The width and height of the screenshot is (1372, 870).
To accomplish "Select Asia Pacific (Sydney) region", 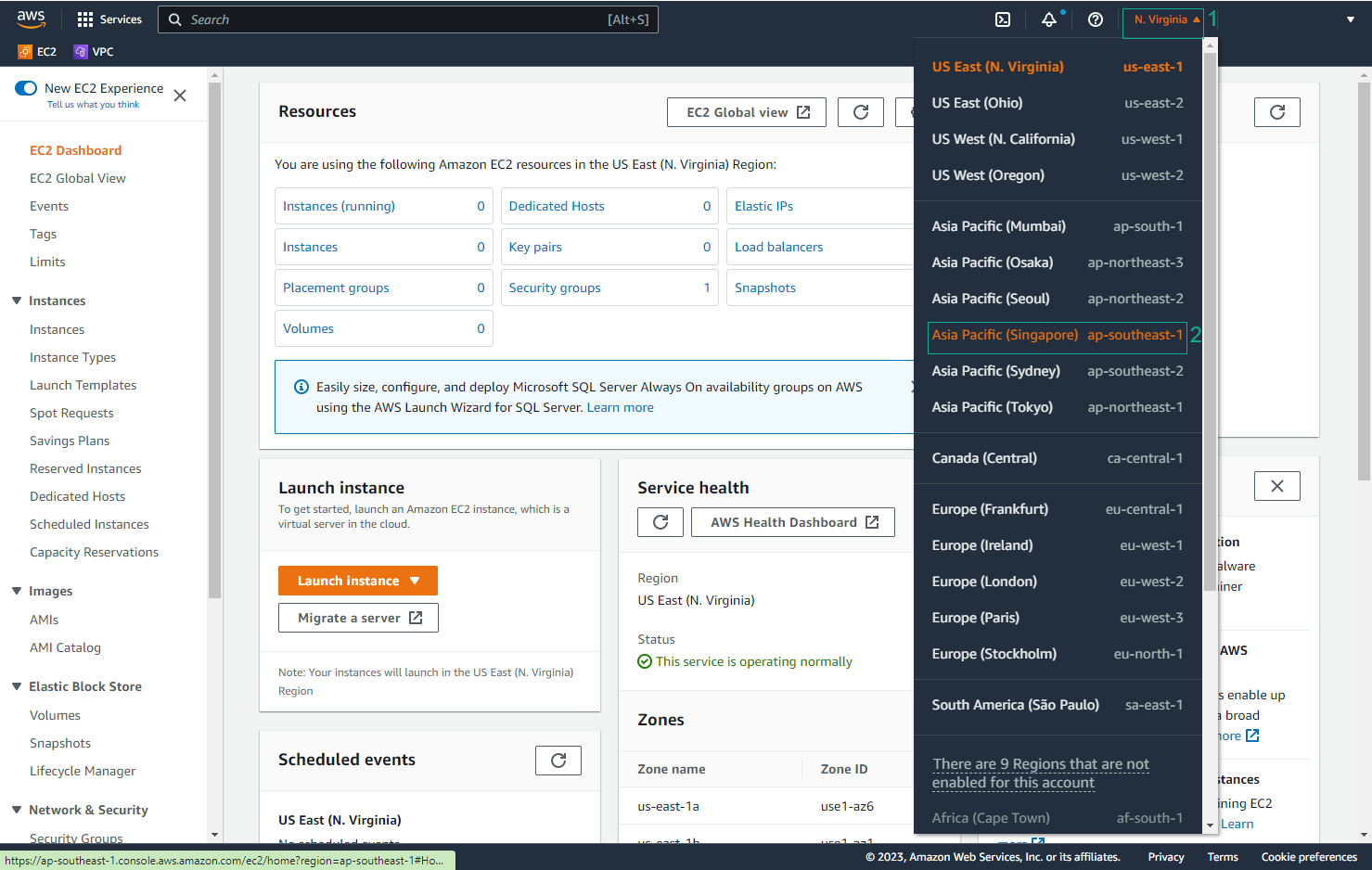I will coord(1058,371).
